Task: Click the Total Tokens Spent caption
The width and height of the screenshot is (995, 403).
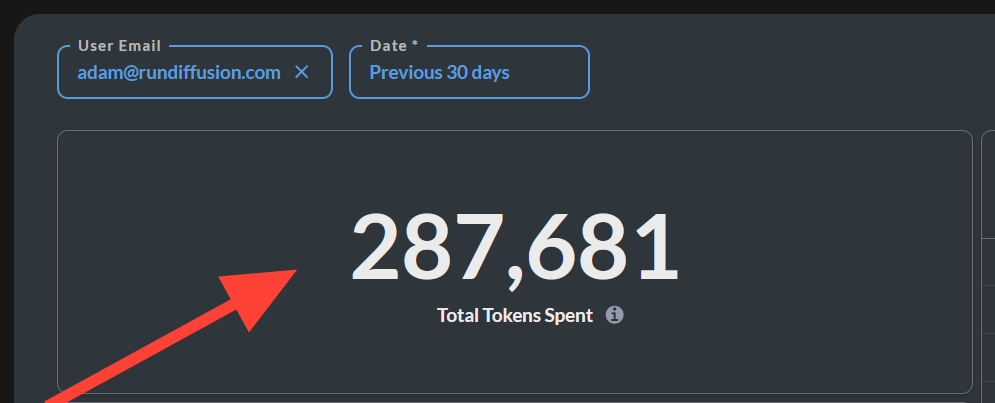Action: (x=515, y=315)
